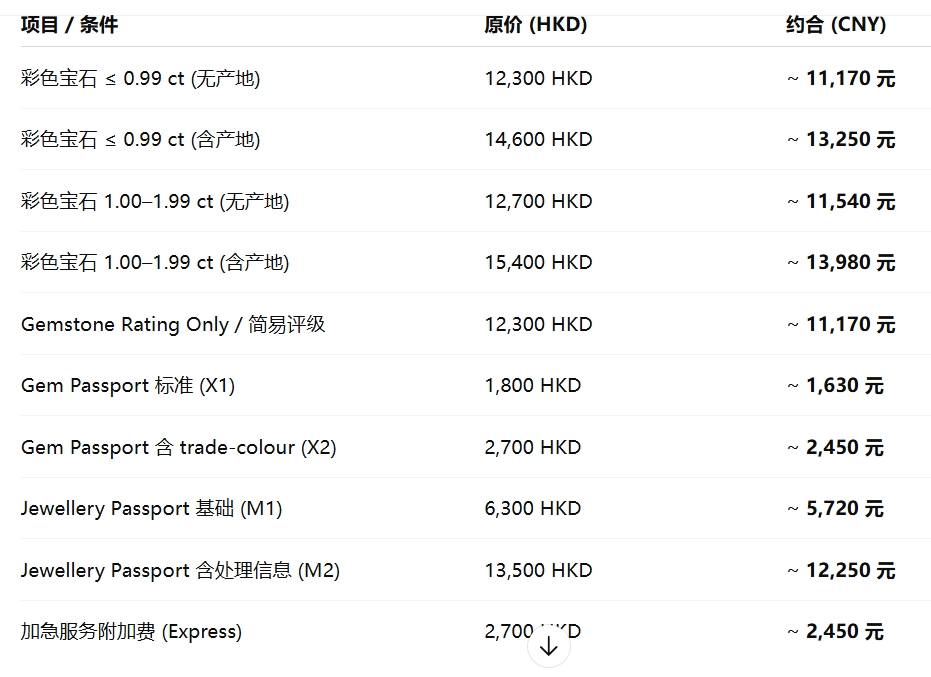Select Jewellery Passport 基础 (M1) row label
The height and width of the screenshot is (677, 931).
click(151, 508)
